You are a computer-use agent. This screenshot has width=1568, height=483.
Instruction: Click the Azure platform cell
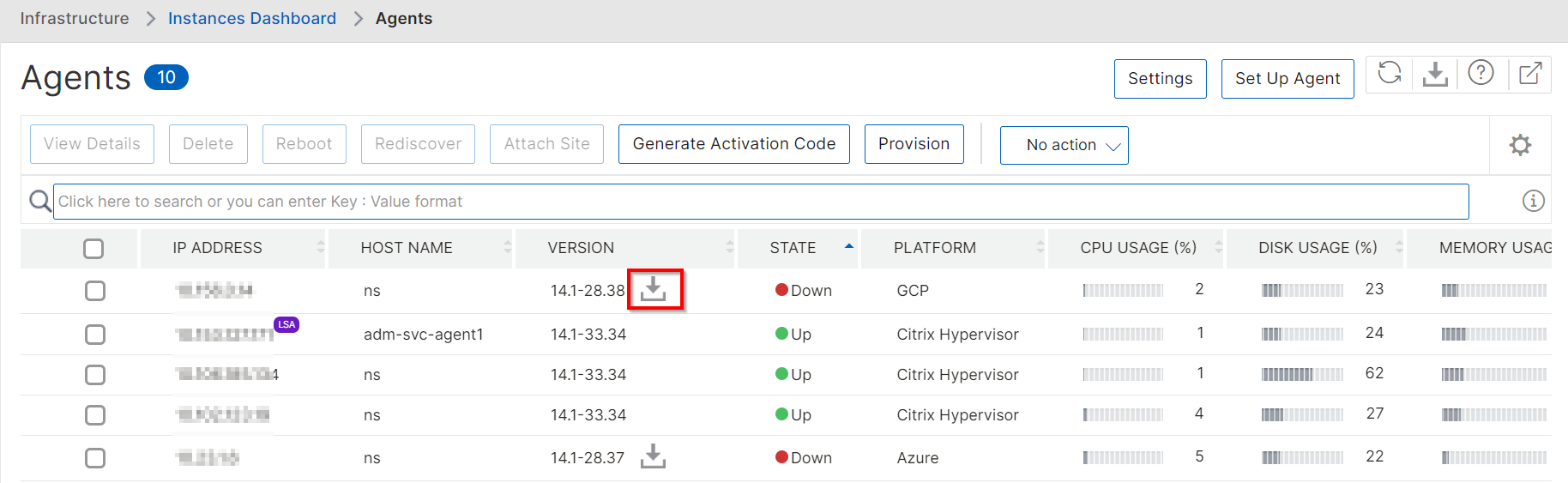pyautogui.click(x=918, y=457)
